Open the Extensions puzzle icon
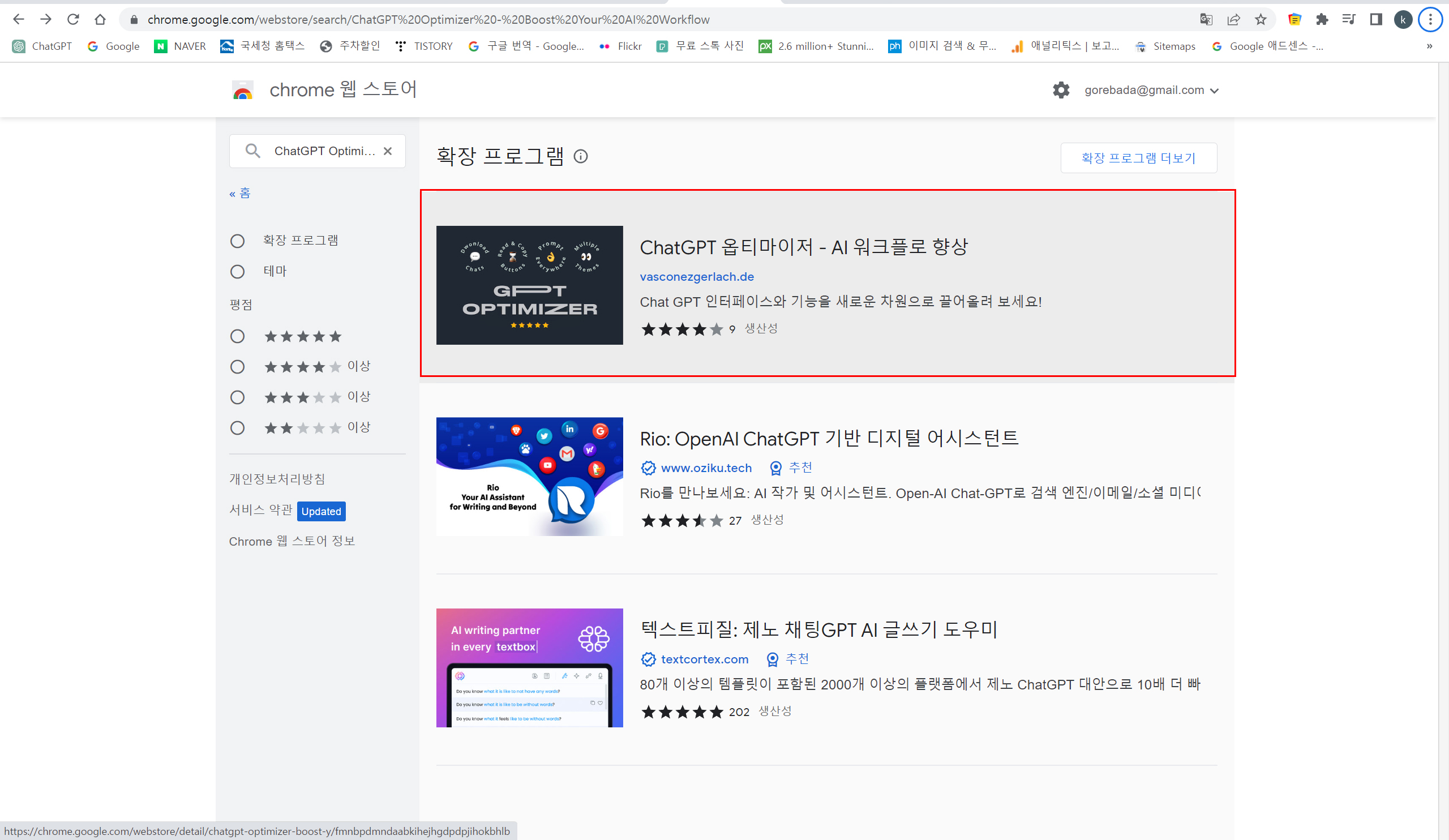1449x840 pixels. (x=1322, y=20)
